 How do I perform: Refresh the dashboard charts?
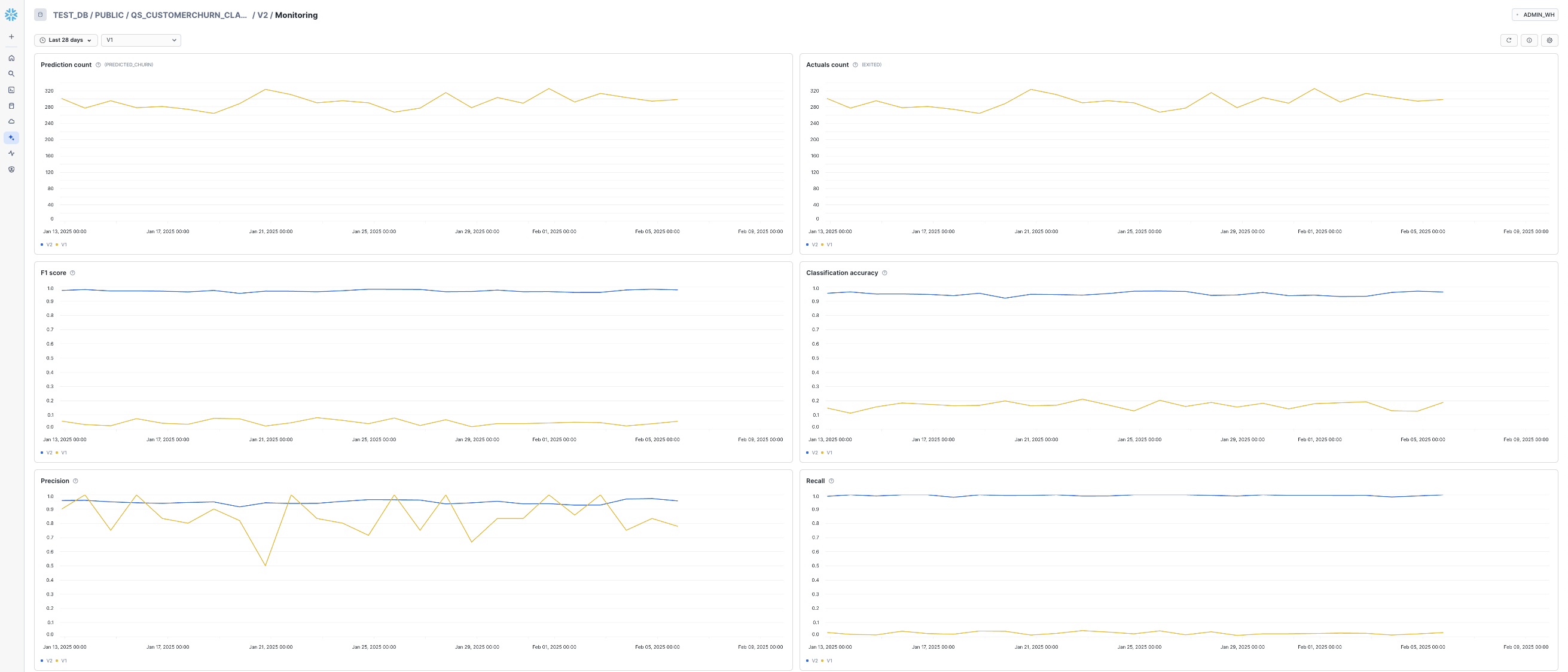1509,40
